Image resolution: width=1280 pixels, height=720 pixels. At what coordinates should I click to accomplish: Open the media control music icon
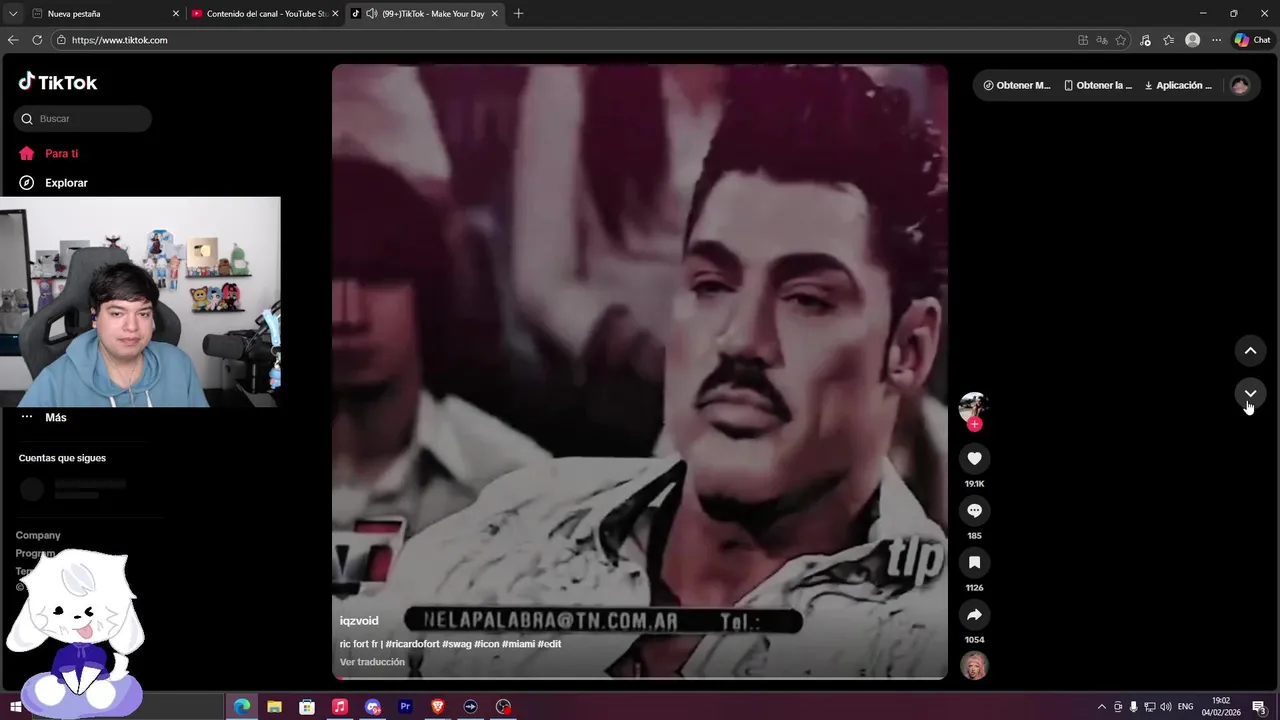(x=1146, y=40)
